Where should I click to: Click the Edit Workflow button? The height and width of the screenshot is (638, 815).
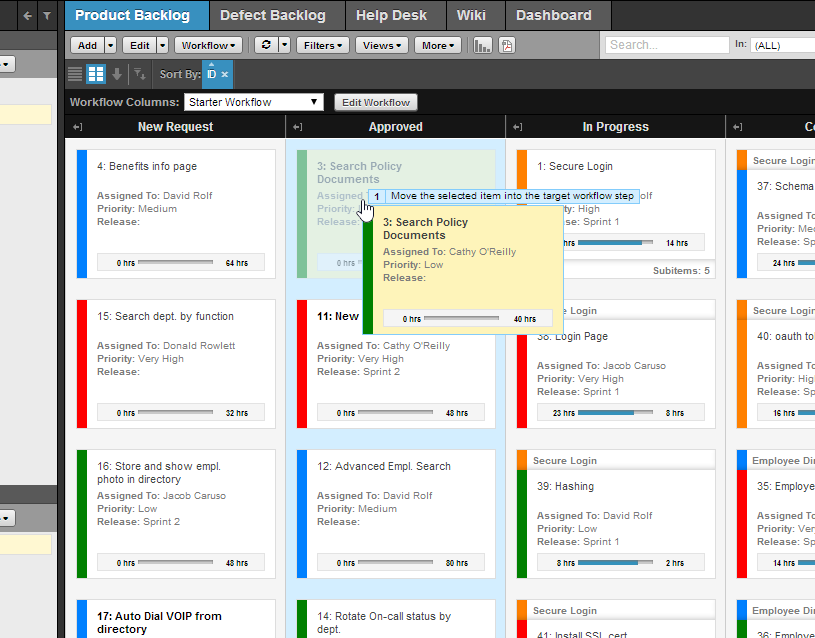click(x=376, y=102)
